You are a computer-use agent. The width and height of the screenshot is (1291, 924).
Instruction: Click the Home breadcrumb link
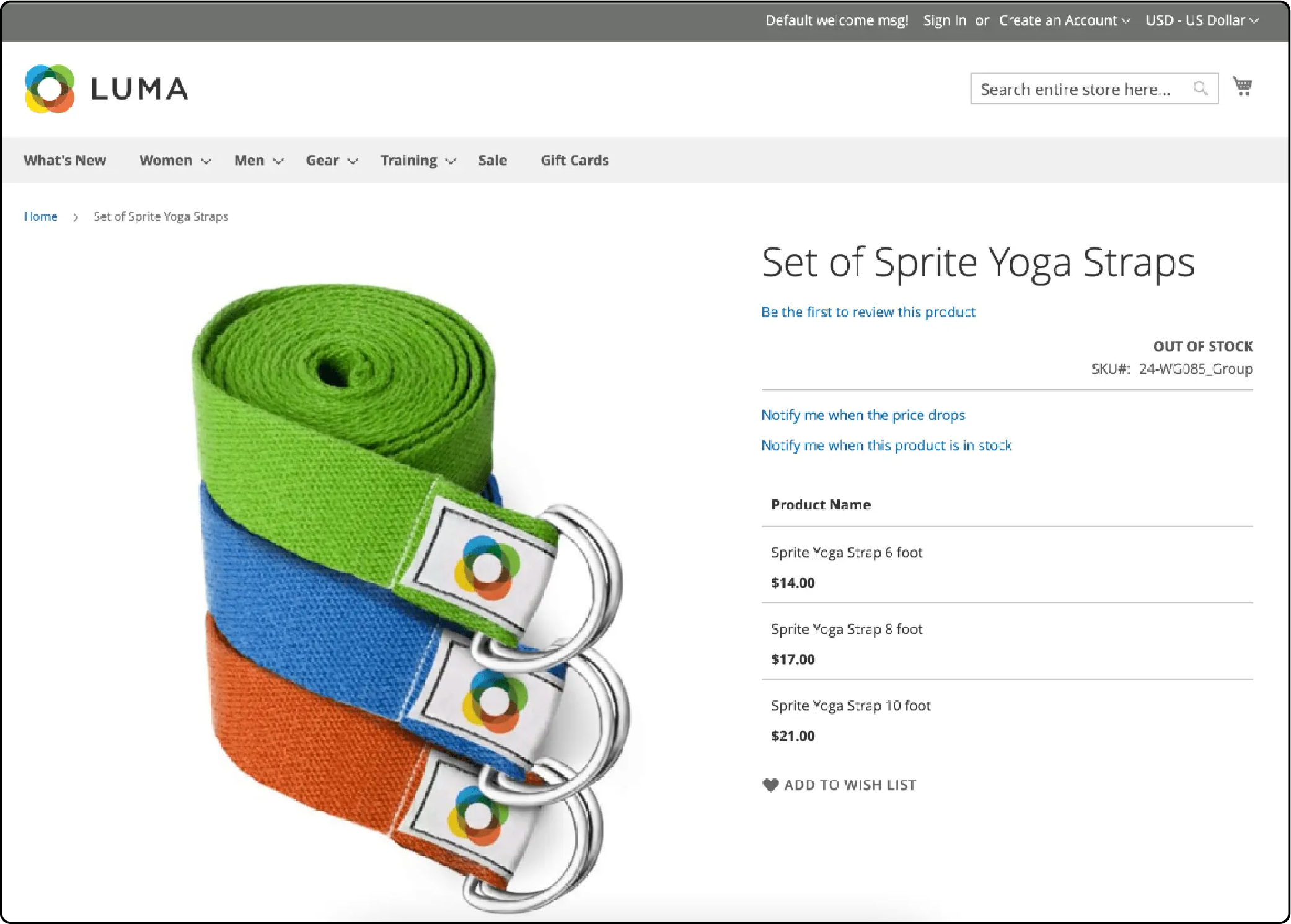tap(40, 216)
